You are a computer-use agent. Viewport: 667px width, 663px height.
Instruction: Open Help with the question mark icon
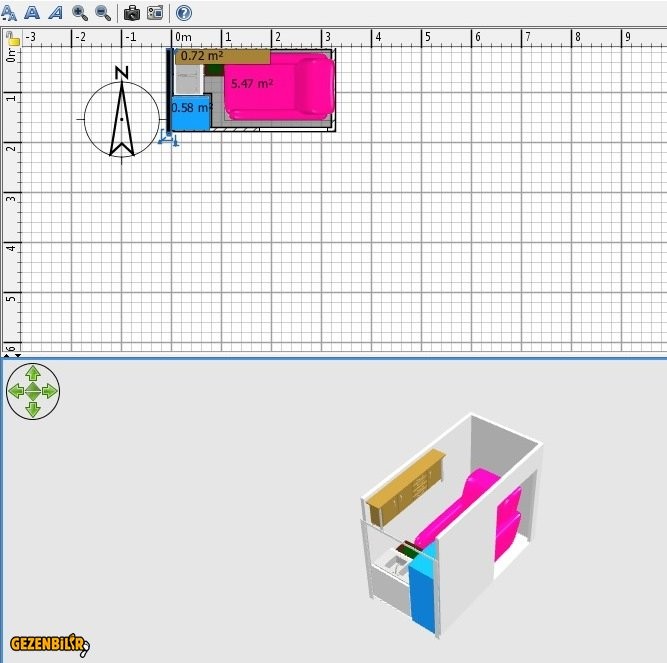[x=184, y=13]
